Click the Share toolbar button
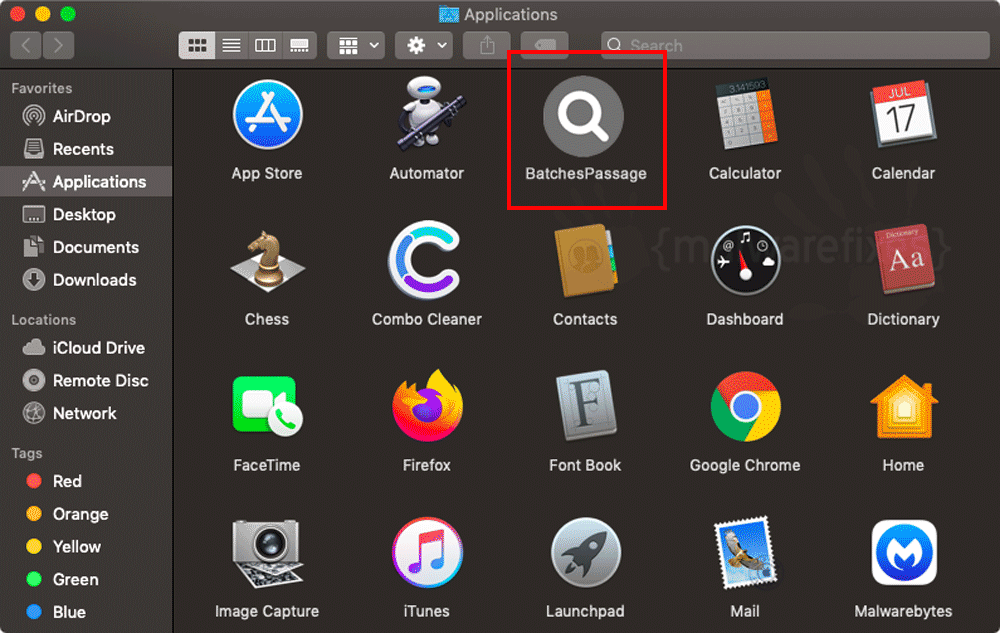 coord(487,45)
